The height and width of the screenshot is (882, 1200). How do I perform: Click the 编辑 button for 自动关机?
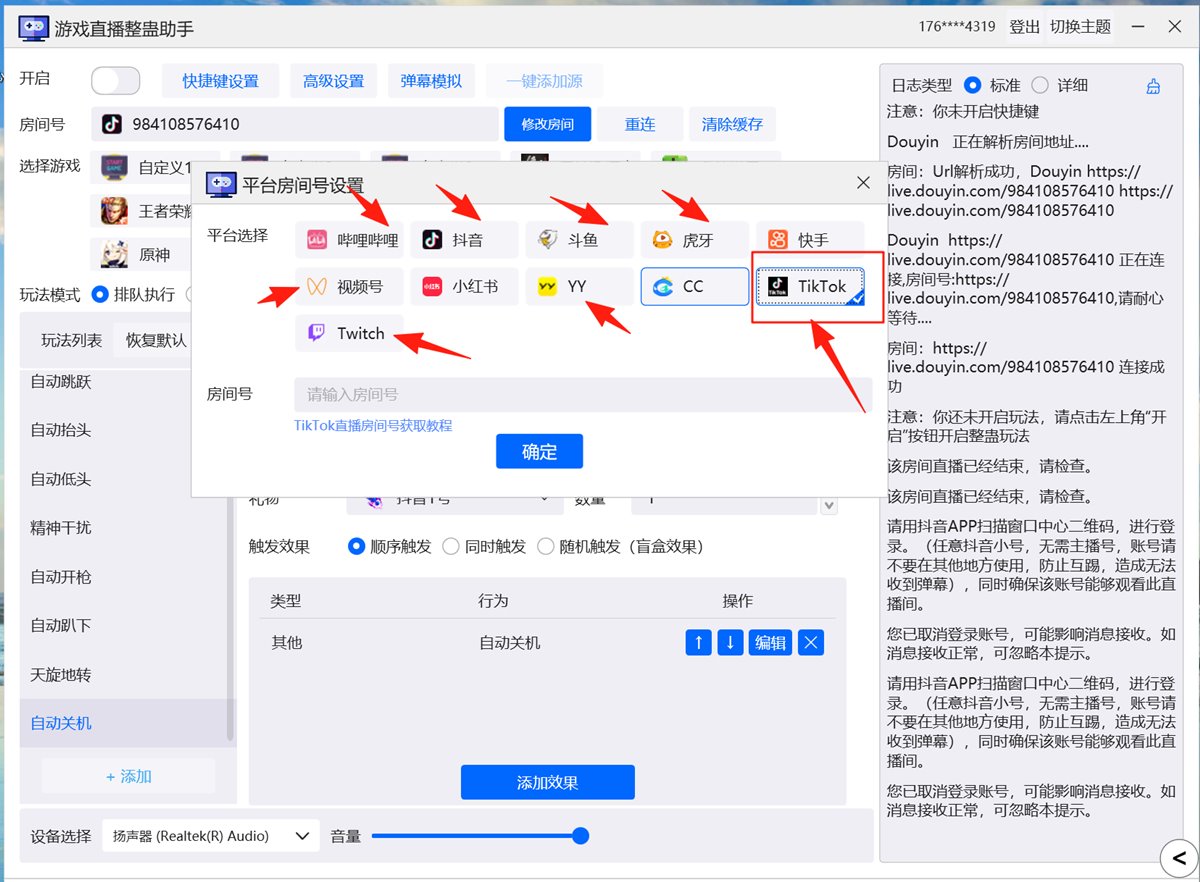click(770, 643)
